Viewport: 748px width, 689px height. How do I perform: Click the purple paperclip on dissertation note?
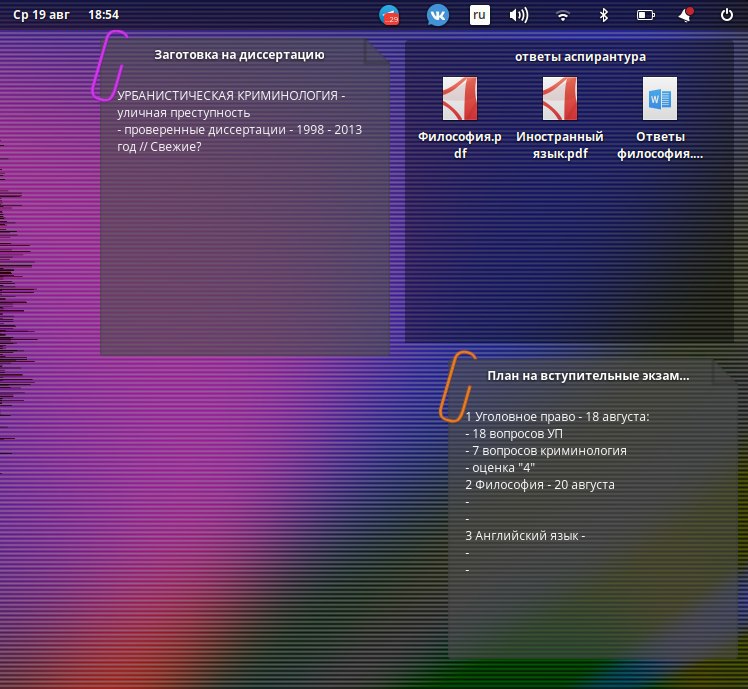(109, 66)
